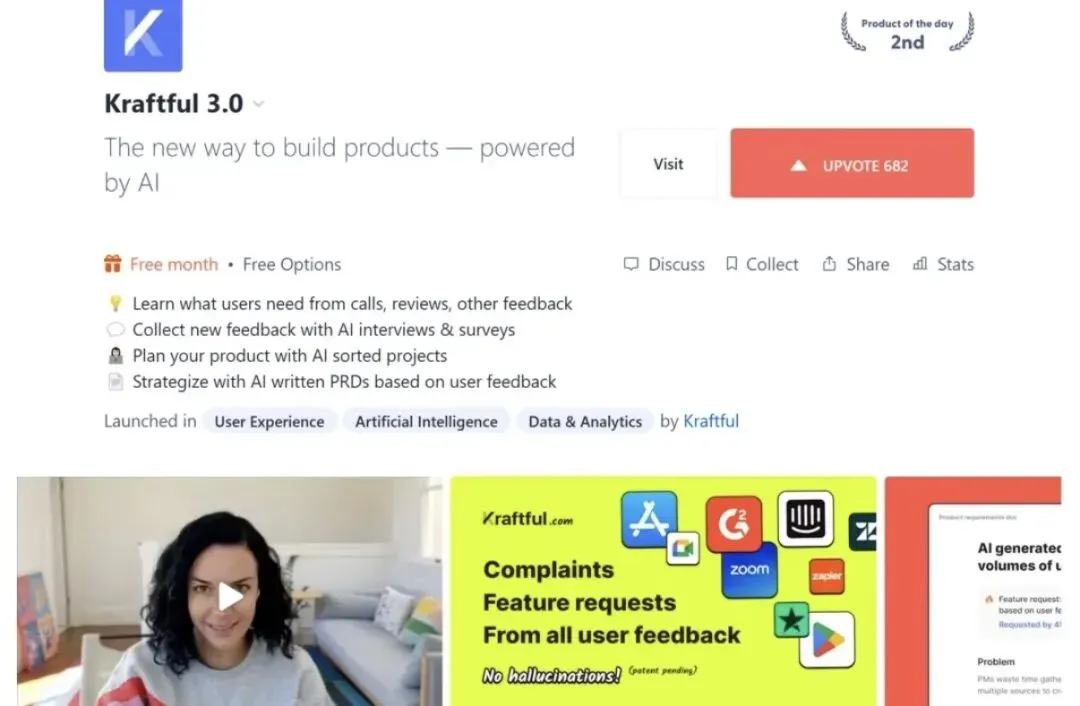Click the Share upload icon
This screenshot has width=1080, height=706.
pyautogui.click(x=829, y=264)
